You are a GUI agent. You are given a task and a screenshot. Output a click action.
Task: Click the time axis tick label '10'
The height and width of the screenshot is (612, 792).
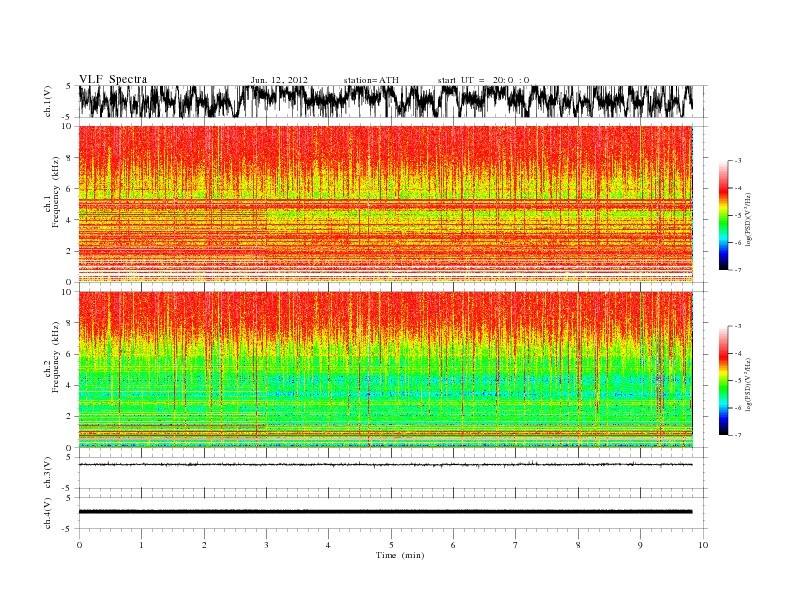[703, 545]
